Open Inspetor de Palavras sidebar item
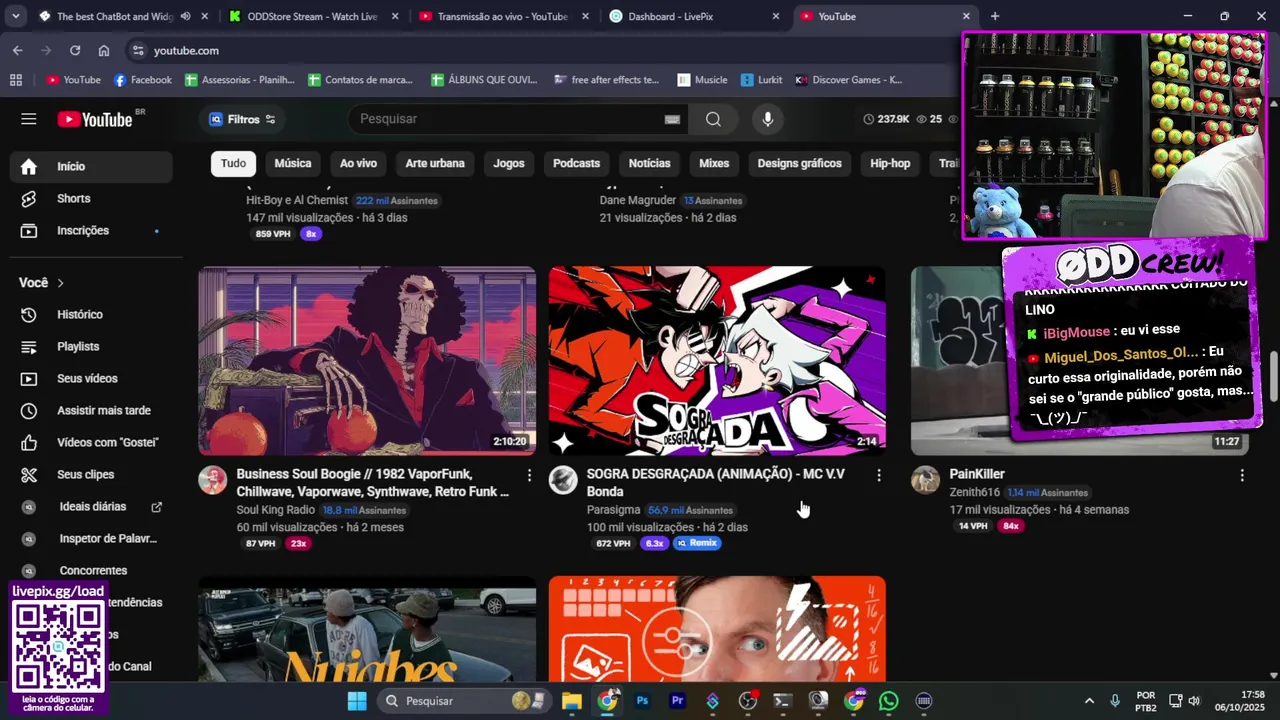This screenshot has width=1280, height=720. [x=91, y=538]
